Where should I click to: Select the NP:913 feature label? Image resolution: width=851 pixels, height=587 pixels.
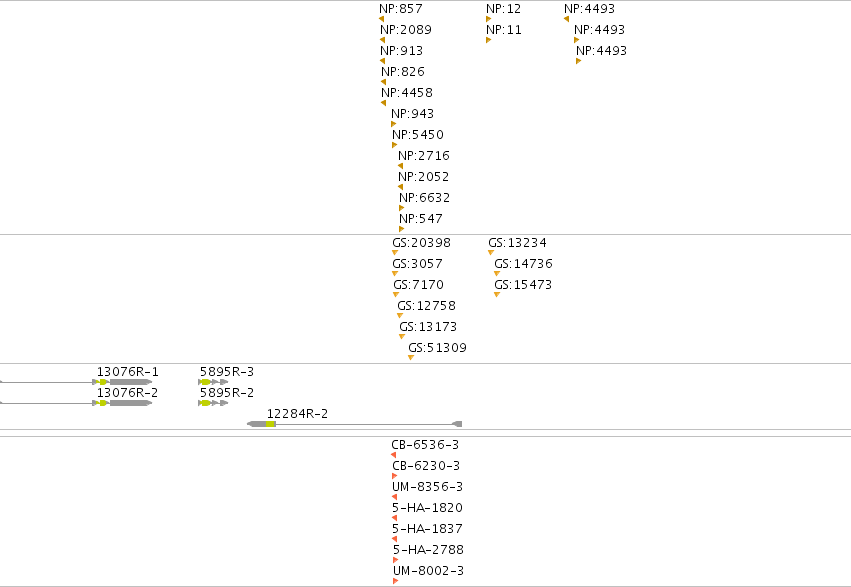[402, 51]
